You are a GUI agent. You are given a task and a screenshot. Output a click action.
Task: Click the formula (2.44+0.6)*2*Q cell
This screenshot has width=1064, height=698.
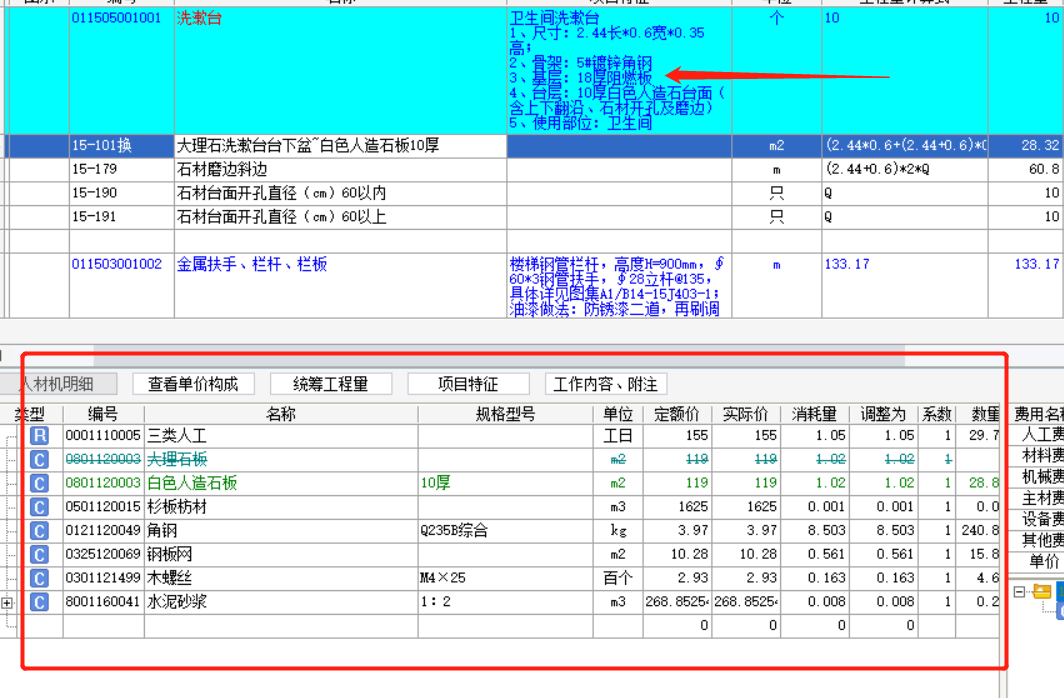pos(905,170)
